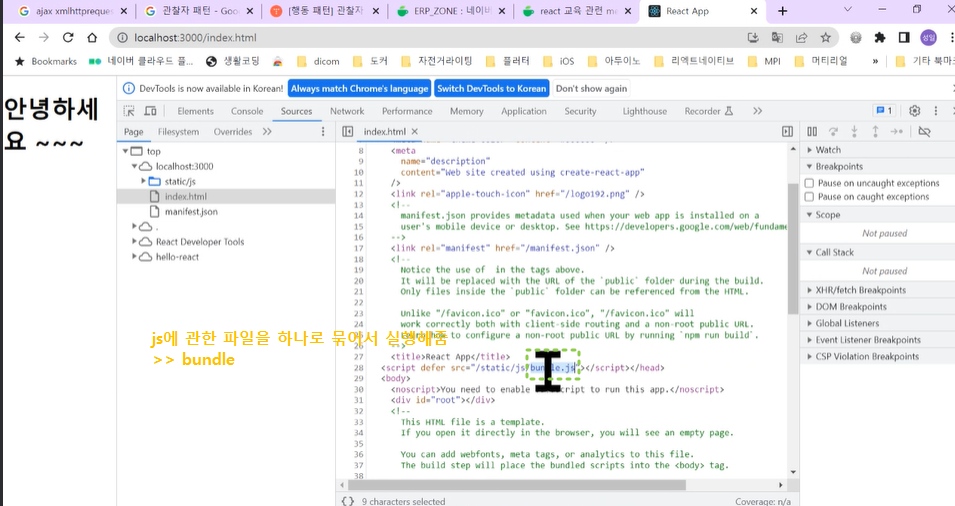Image resolution: width=955 pixels, height=506 pixels.
Task: Click the debugger step icon
Action: click(897, 132)
